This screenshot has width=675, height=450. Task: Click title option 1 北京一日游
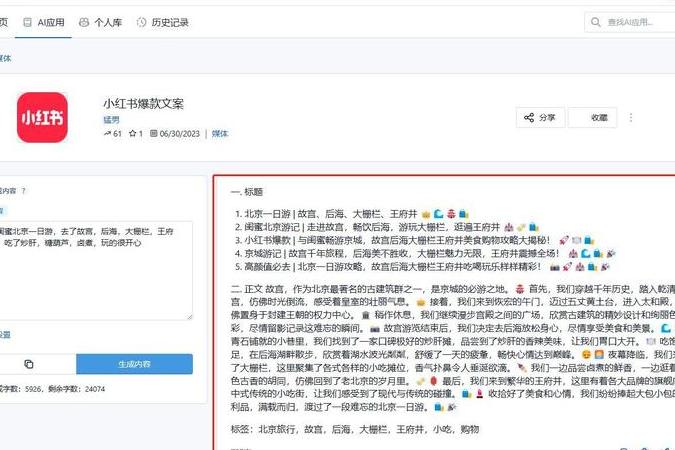point(352,214)
